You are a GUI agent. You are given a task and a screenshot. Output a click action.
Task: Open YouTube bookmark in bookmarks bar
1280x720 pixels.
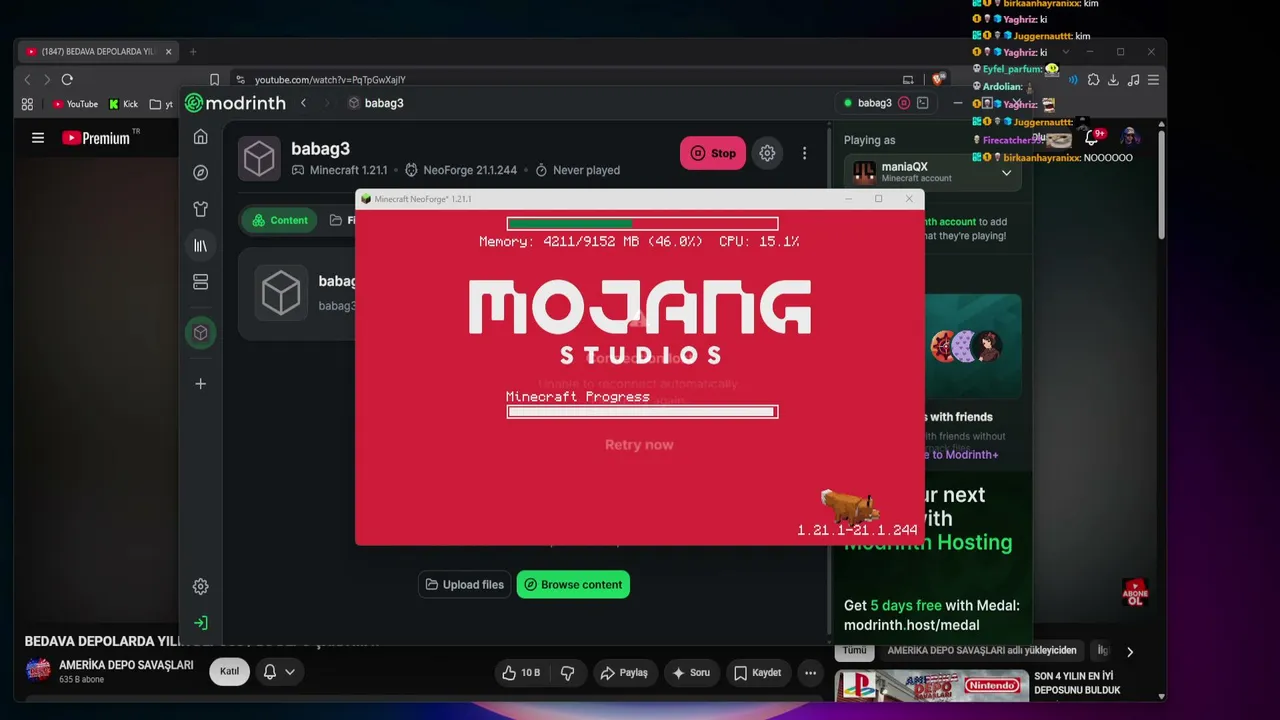pyautogui.click(x=75, y=104)
